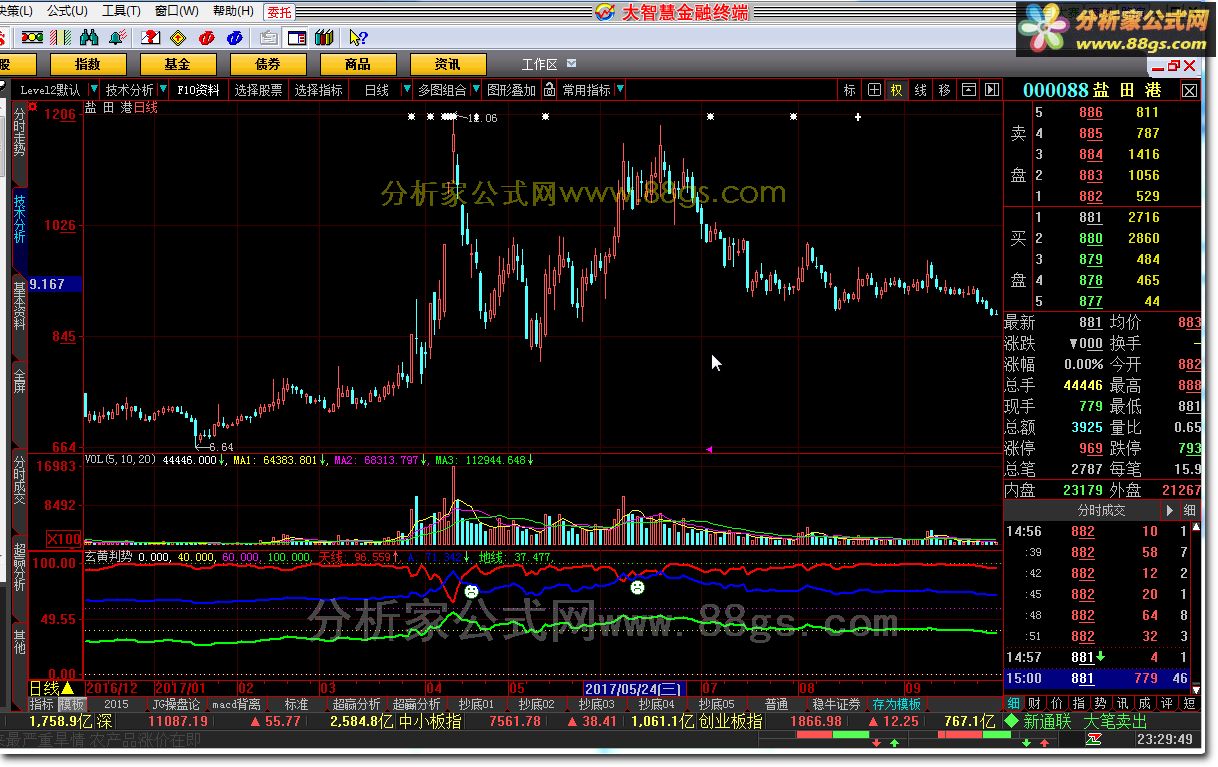Click the traffic-light signal toolbar icon
This screenshot has height=767, width=1218.
[32, 38]
